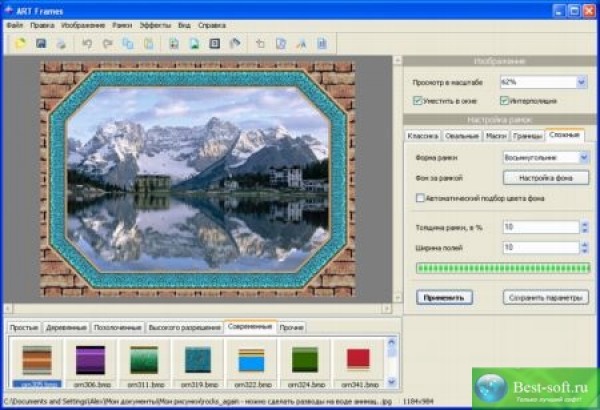600x410 pixels.
Task: Select the dark green frame om324.bmp
Action: (305, 360)
